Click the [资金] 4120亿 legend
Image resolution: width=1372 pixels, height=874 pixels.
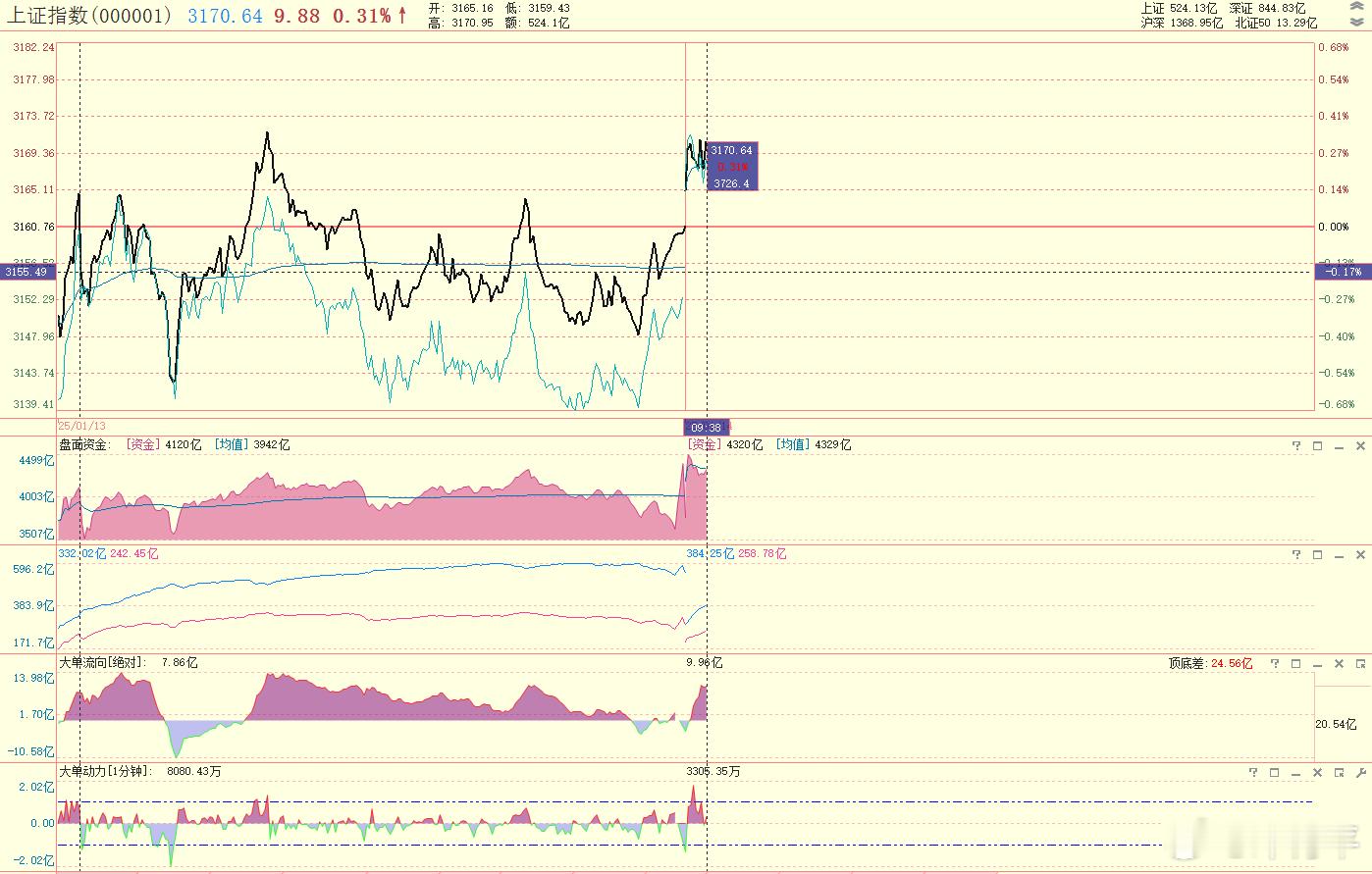coord(164,445)
